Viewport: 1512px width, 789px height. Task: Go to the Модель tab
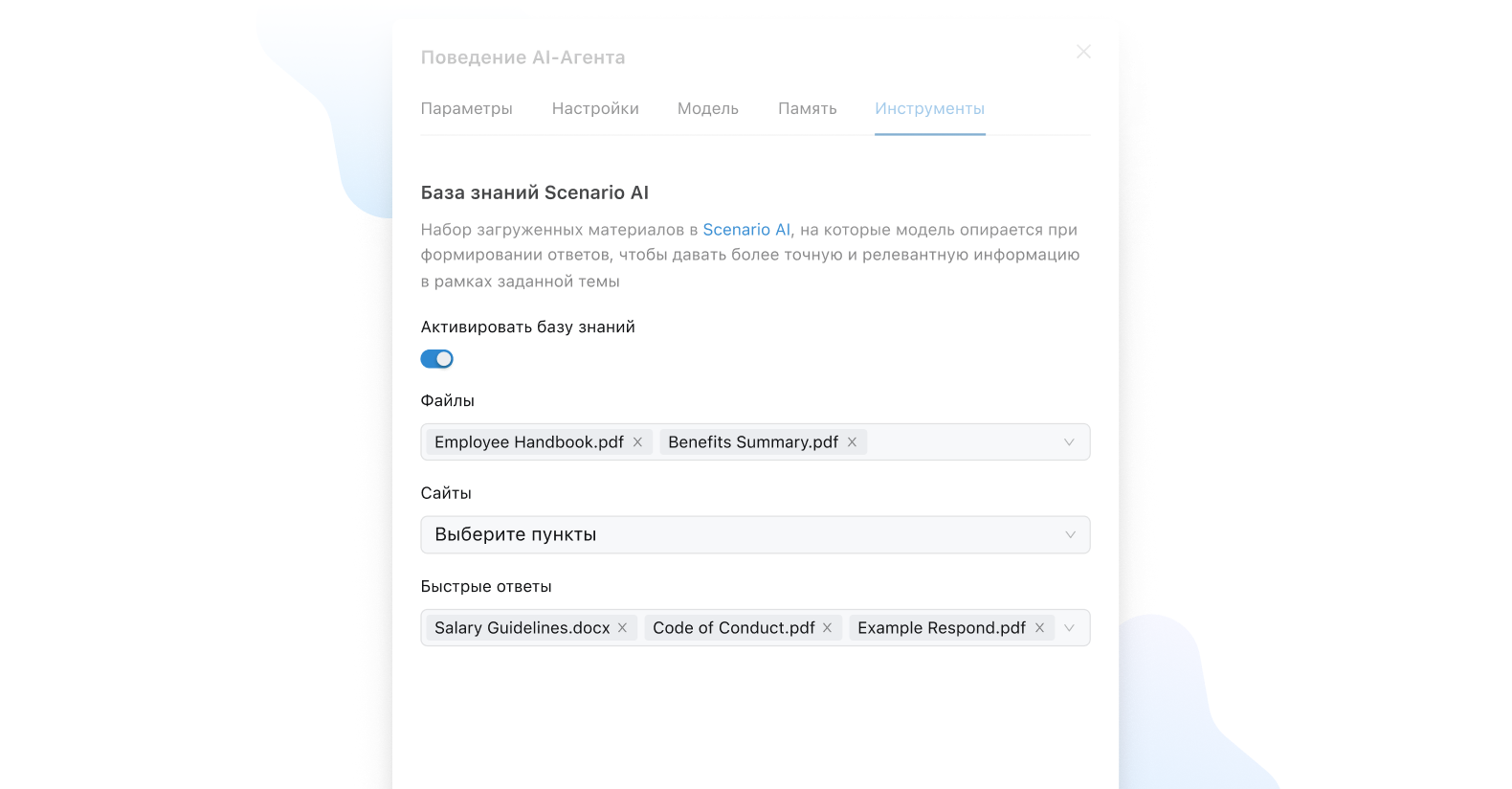coord(708,109)
